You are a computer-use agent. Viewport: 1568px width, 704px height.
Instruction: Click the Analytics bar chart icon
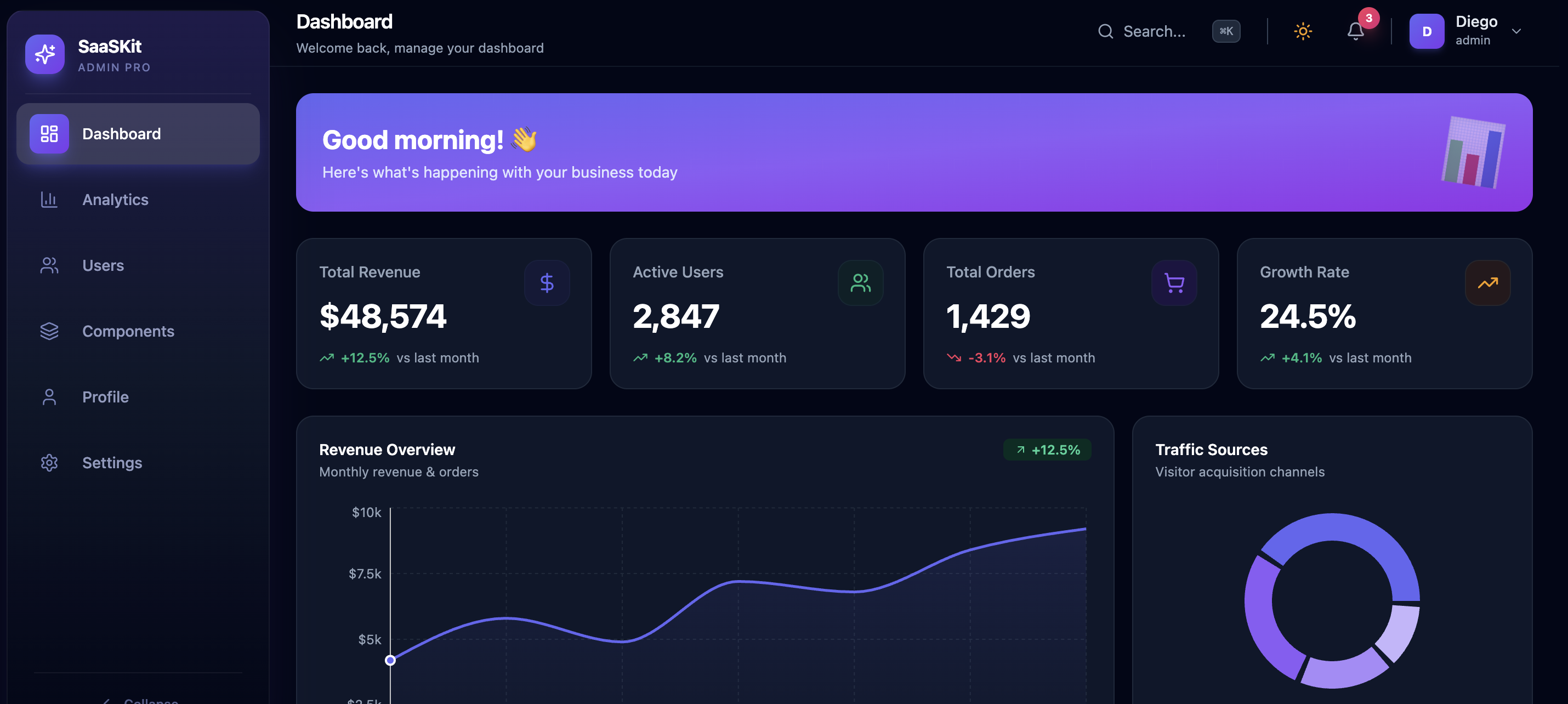pos(49,200)
